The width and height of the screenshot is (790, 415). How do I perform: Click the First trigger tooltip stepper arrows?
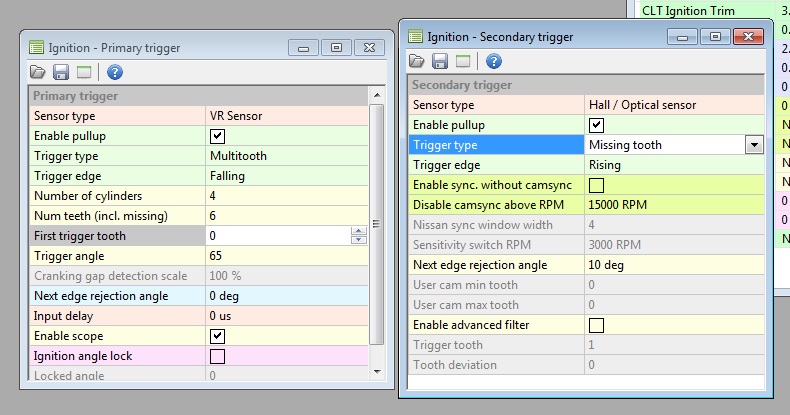tap(359, 236)
